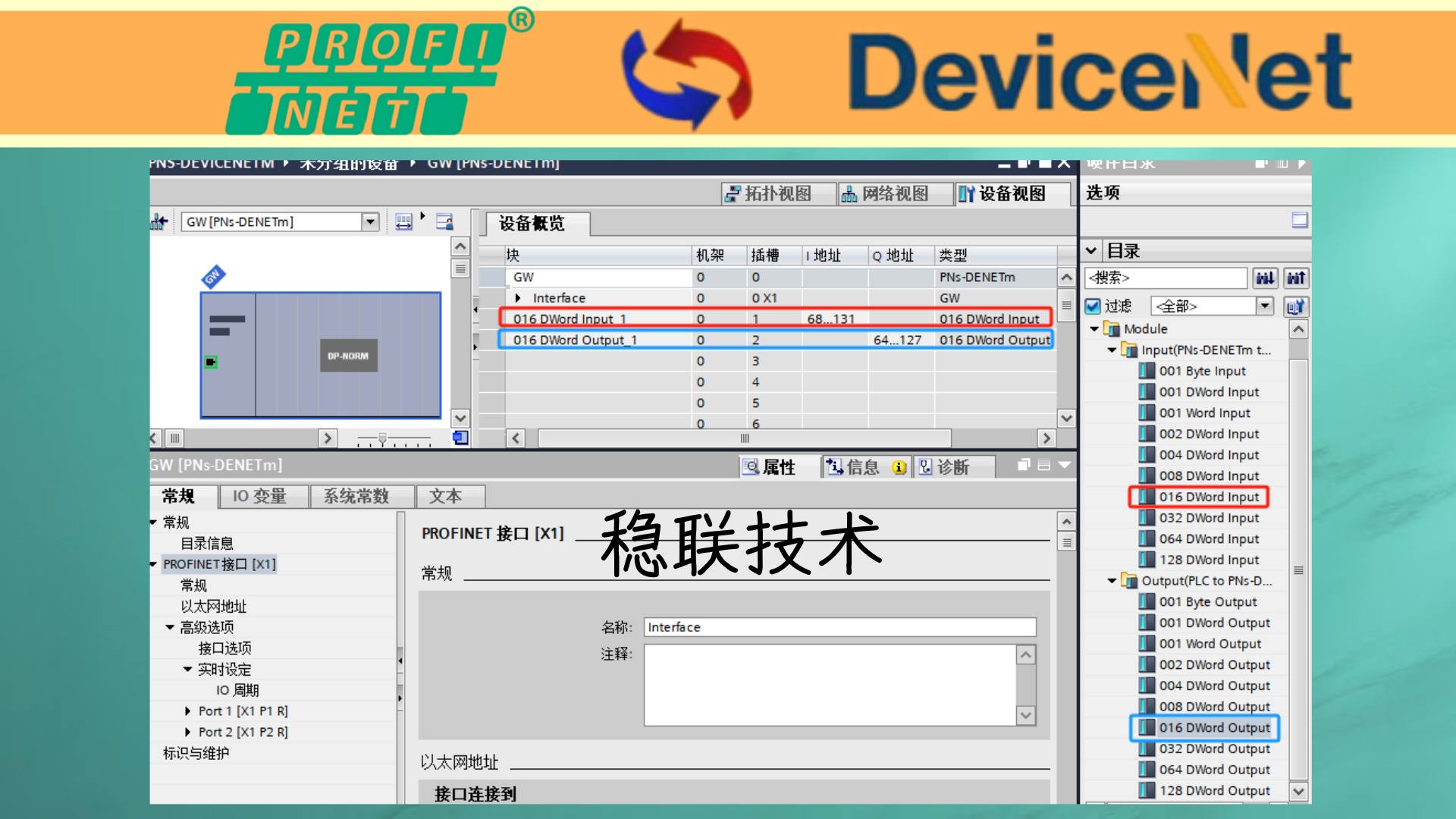Click search downward icon in catalog
This screenshot has height=819, width=1456.
point(1265,278)
